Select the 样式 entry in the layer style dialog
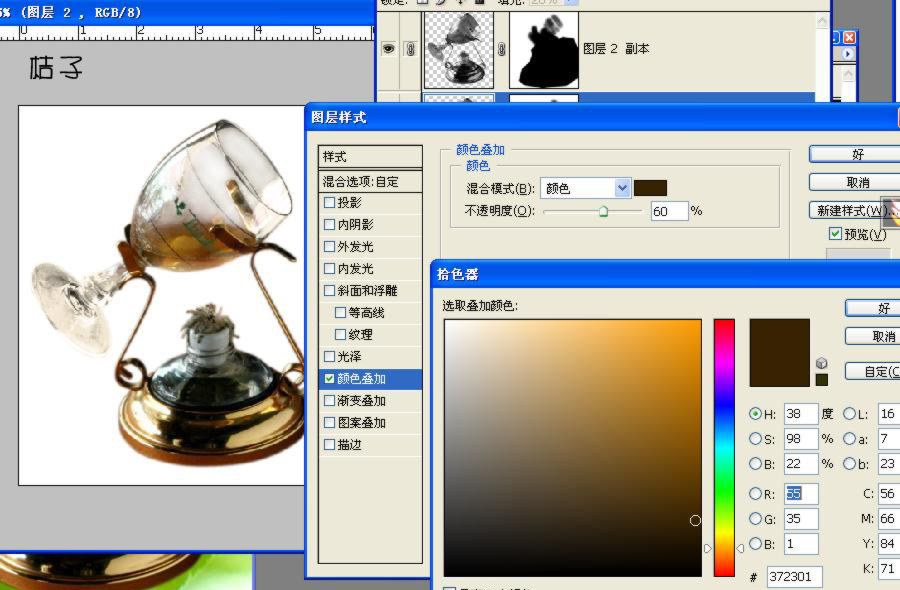The image size is (900, 590). (x=370, y=157)
